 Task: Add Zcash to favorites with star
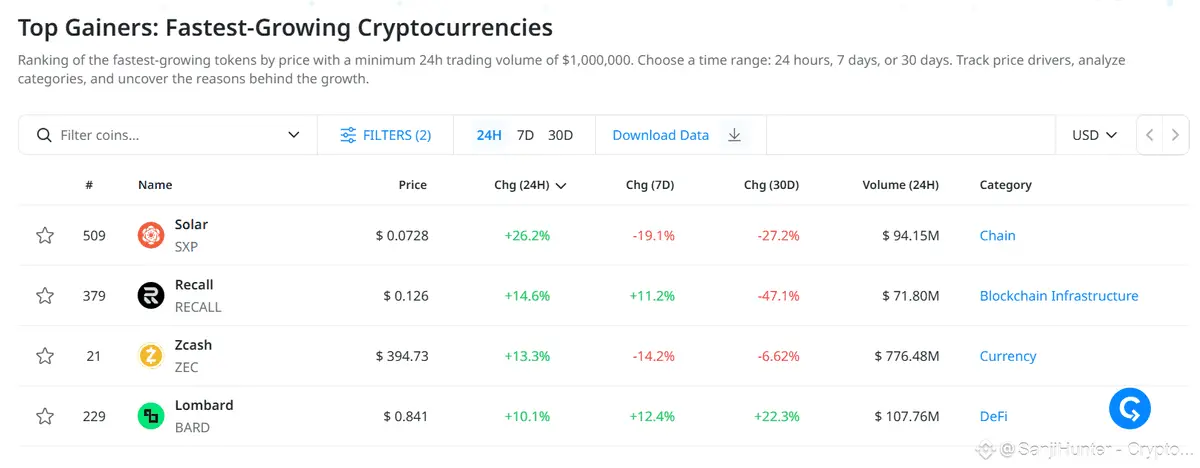pos(45,356)
